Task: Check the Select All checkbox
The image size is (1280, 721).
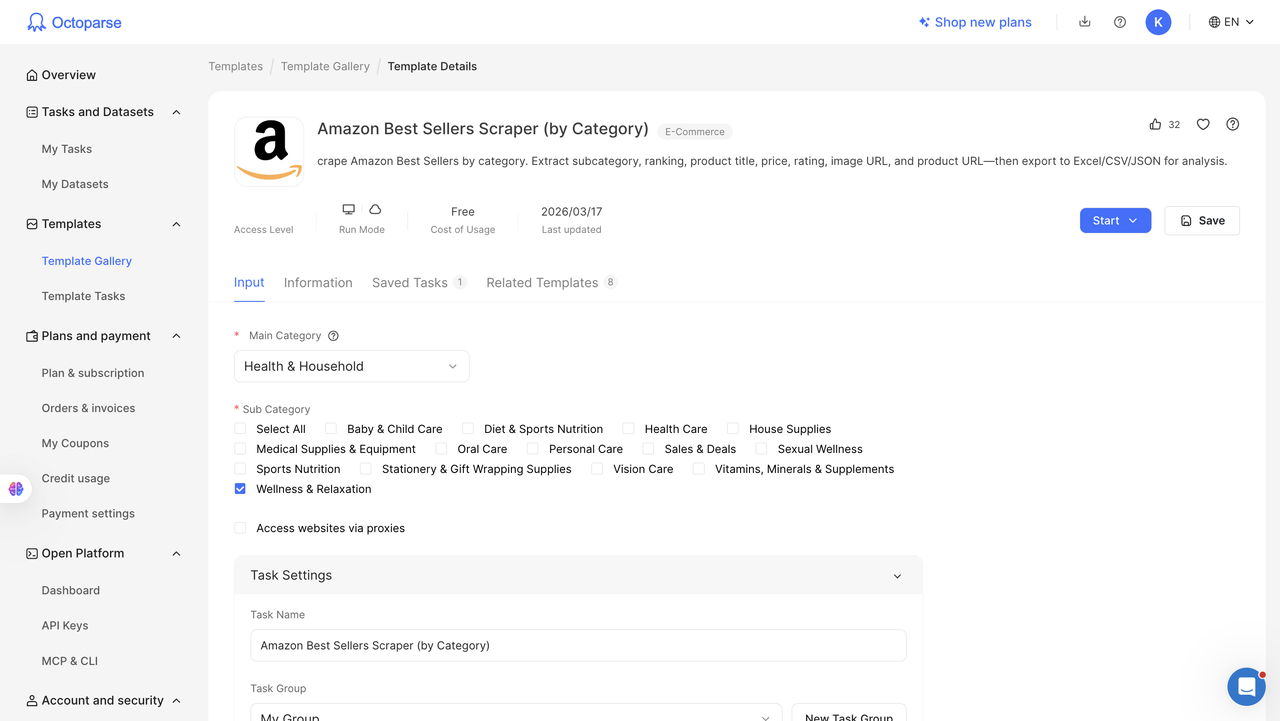Action: (x=240, y=429)
